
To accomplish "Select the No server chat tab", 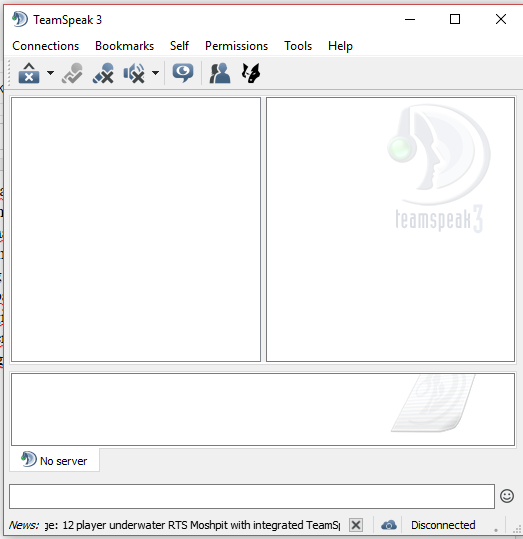I will (x=55, y=460).
